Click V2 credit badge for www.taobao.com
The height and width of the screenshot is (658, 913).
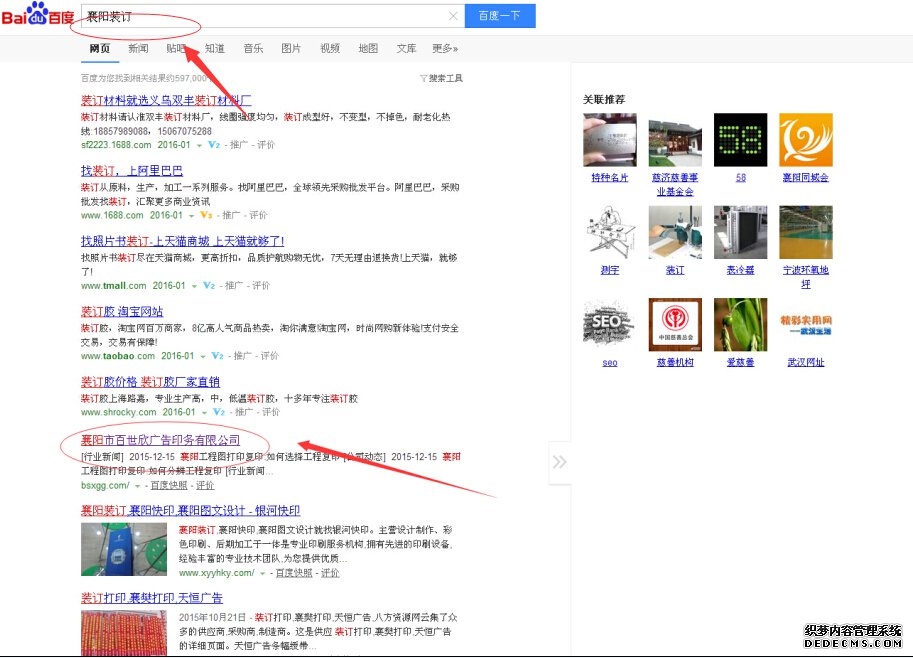point(217,356)
